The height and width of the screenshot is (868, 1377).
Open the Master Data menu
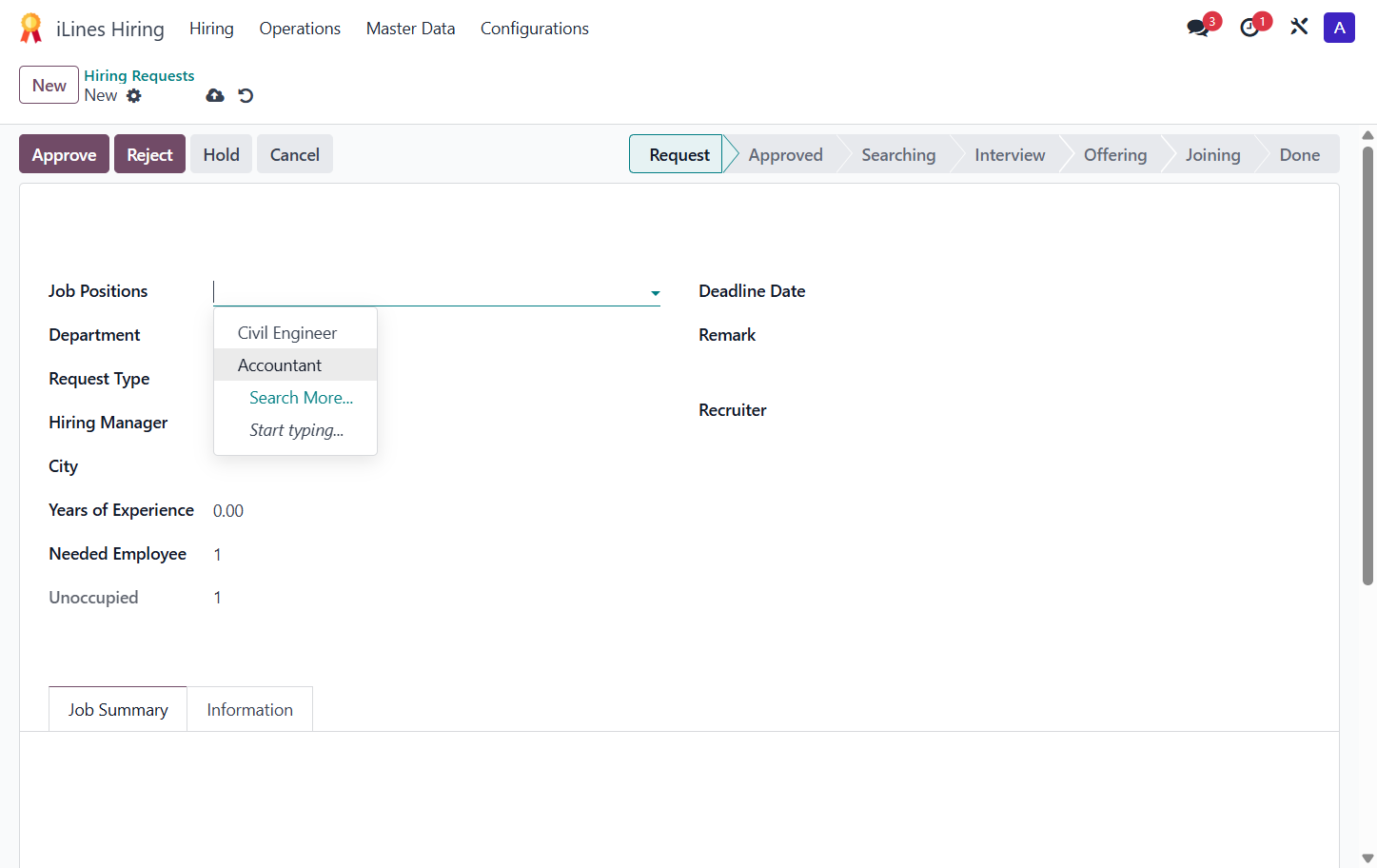pyautogui.click(x=410, y=29)
